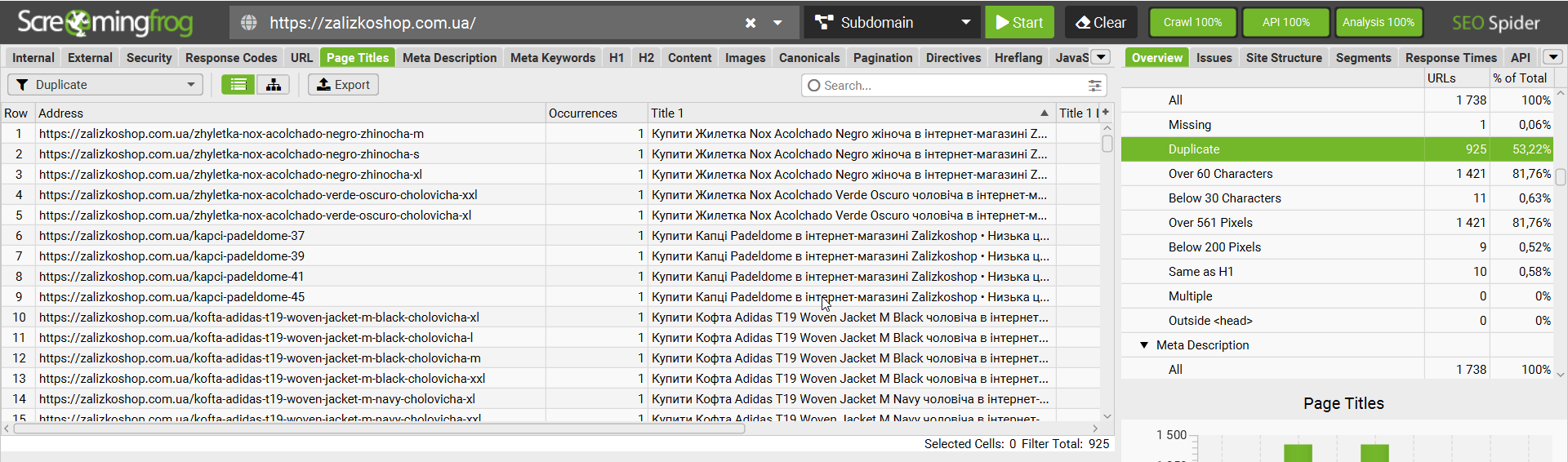Open the Canonicals tab
This screenshot has width=1568, height=462.
[809, 58]
